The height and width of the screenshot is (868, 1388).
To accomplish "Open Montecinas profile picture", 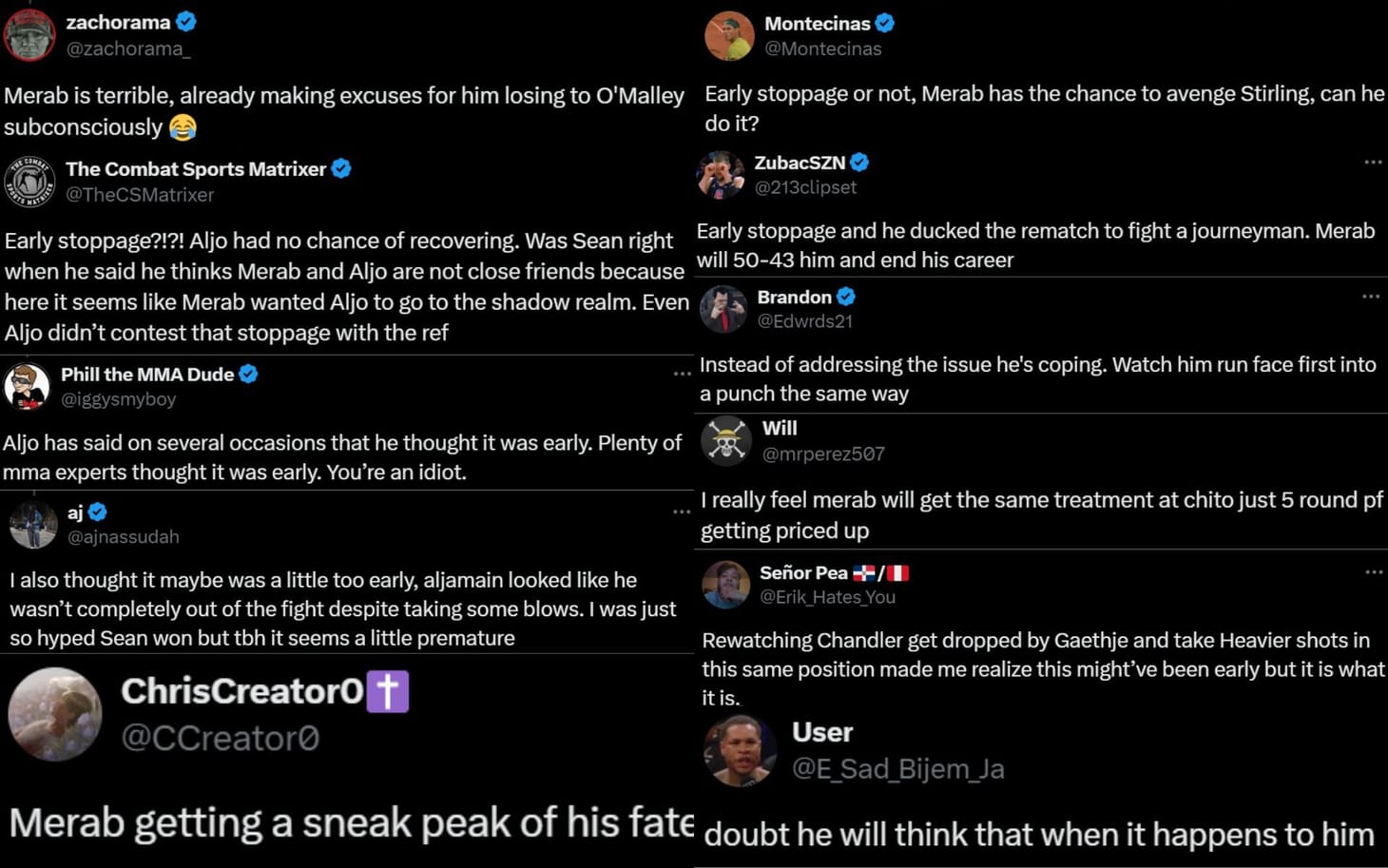I will point(729,36).
